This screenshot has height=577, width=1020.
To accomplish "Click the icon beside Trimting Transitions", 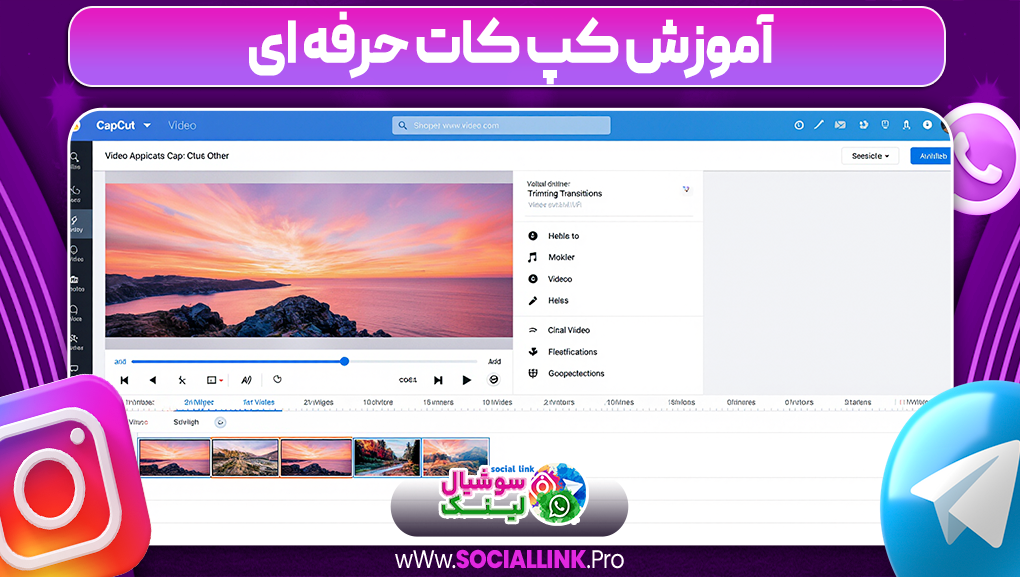I will [x=686, y=189].
